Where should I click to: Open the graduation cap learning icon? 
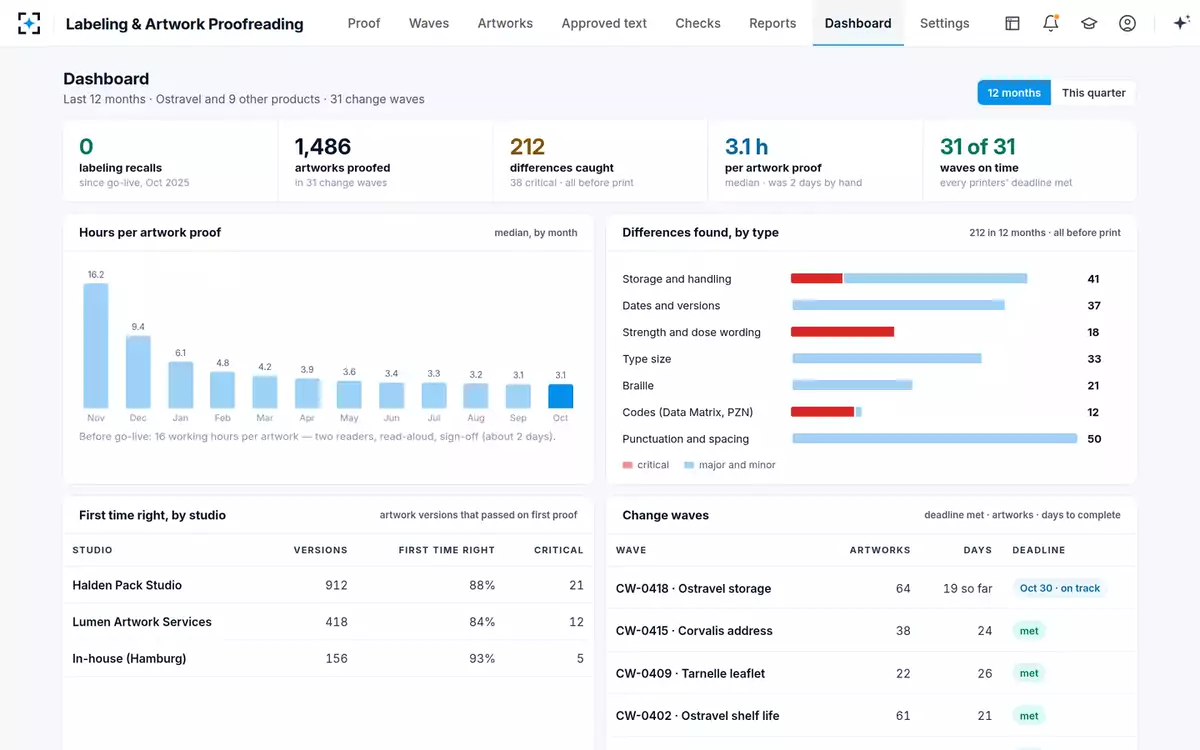click(1089, 23)
